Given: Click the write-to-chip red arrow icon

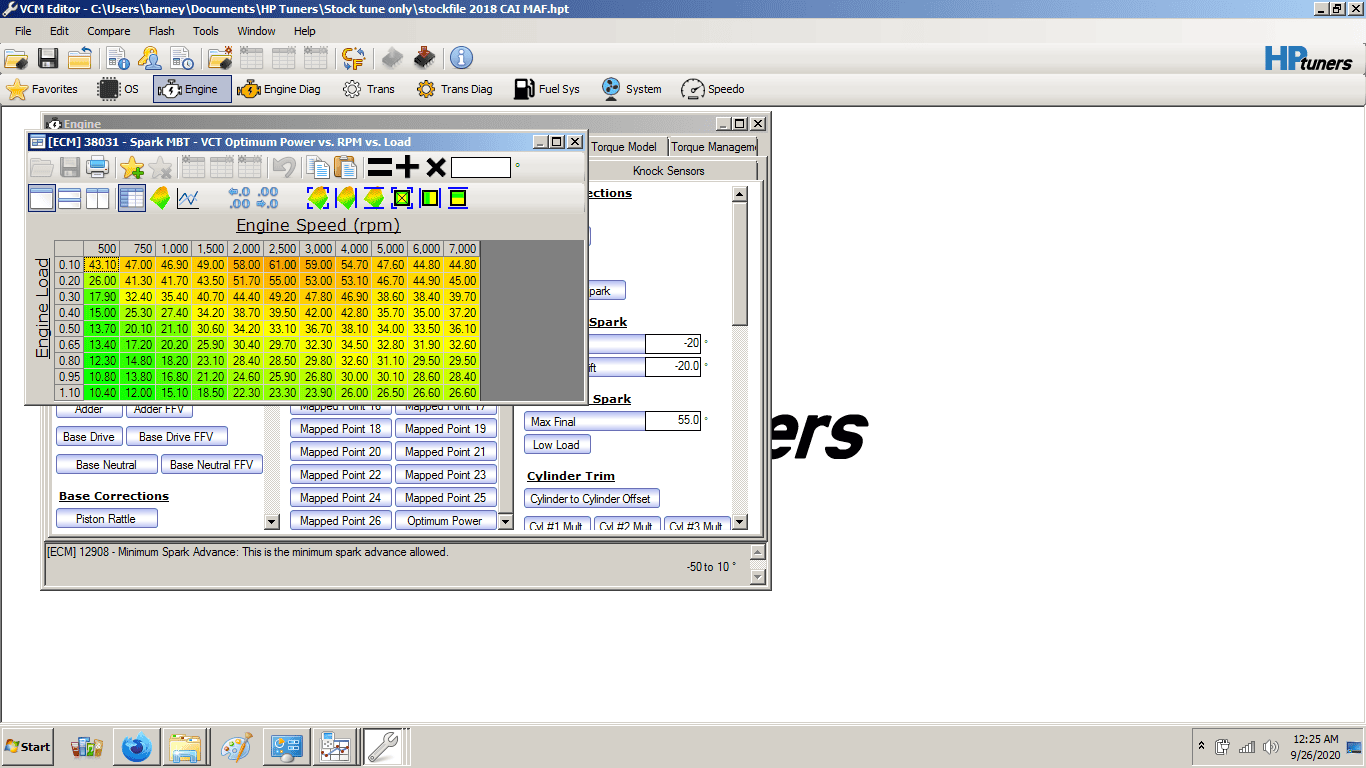Looking at the screenshot, I should click(x=424, y=58).
